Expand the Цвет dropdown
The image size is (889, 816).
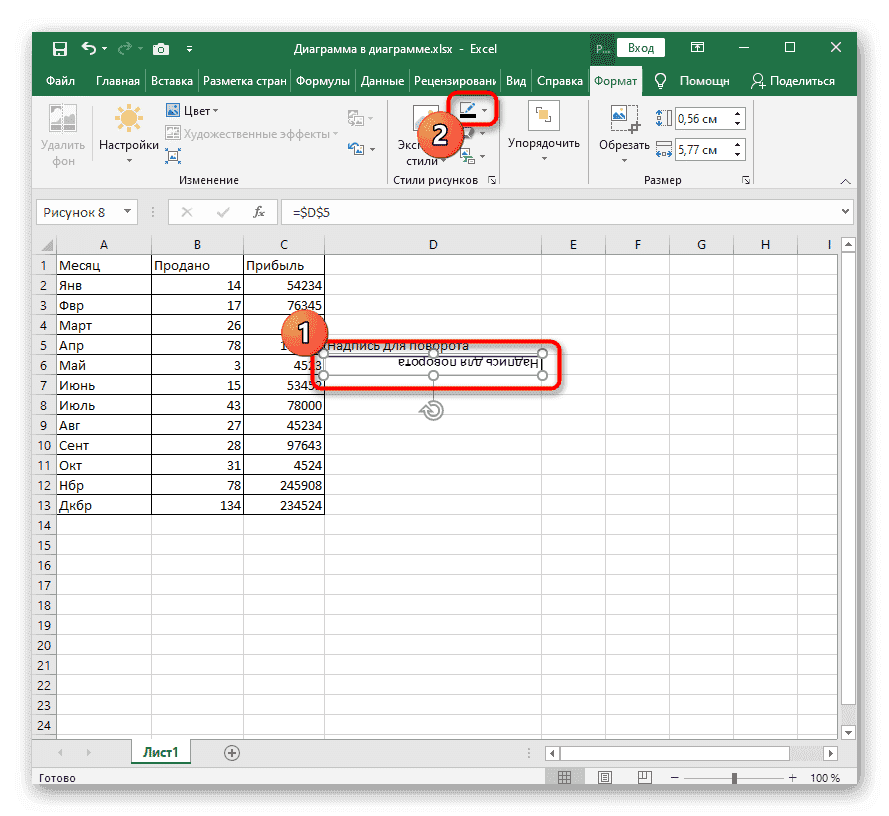pyautogui.click(x=201, y=111)
